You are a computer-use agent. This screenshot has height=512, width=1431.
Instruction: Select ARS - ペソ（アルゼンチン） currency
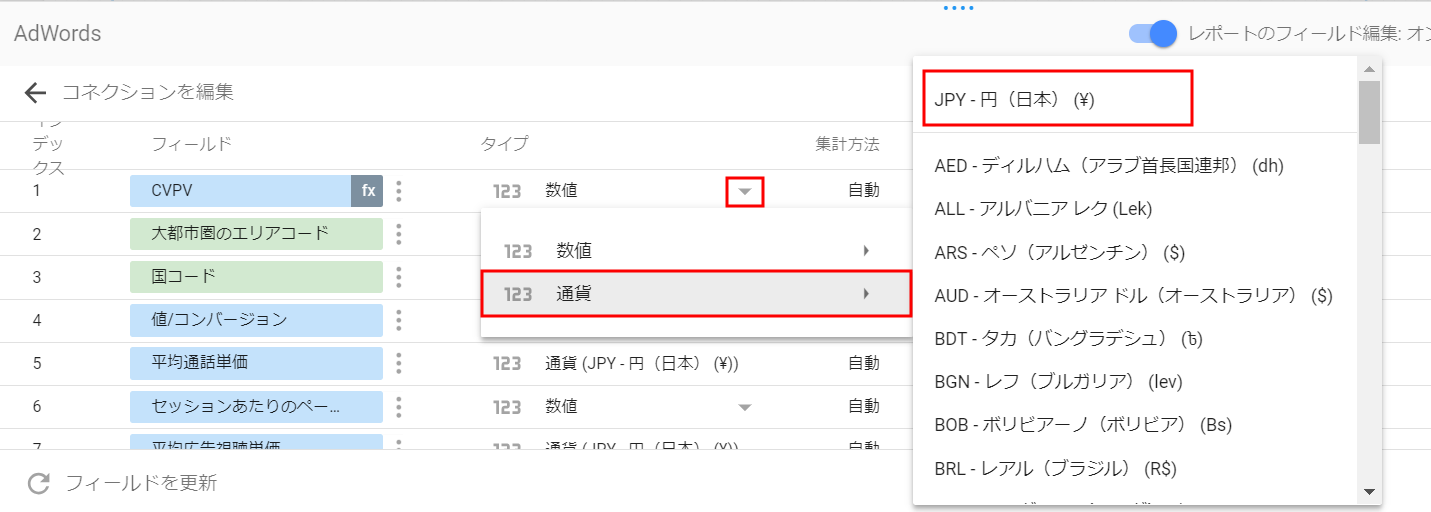[x=1135, y=252]
